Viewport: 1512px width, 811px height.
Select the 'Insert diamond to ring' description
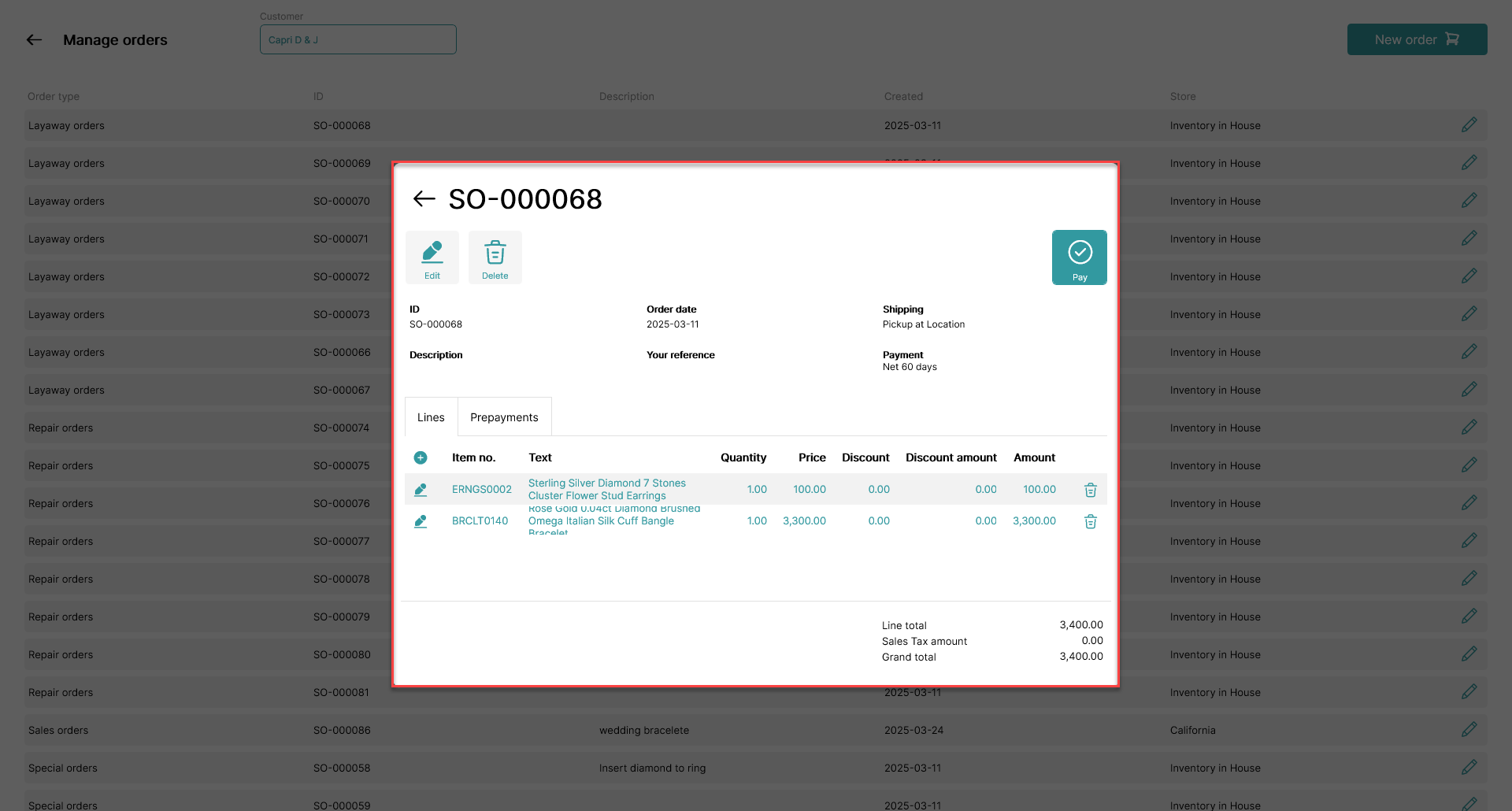[x=652, y=768]
